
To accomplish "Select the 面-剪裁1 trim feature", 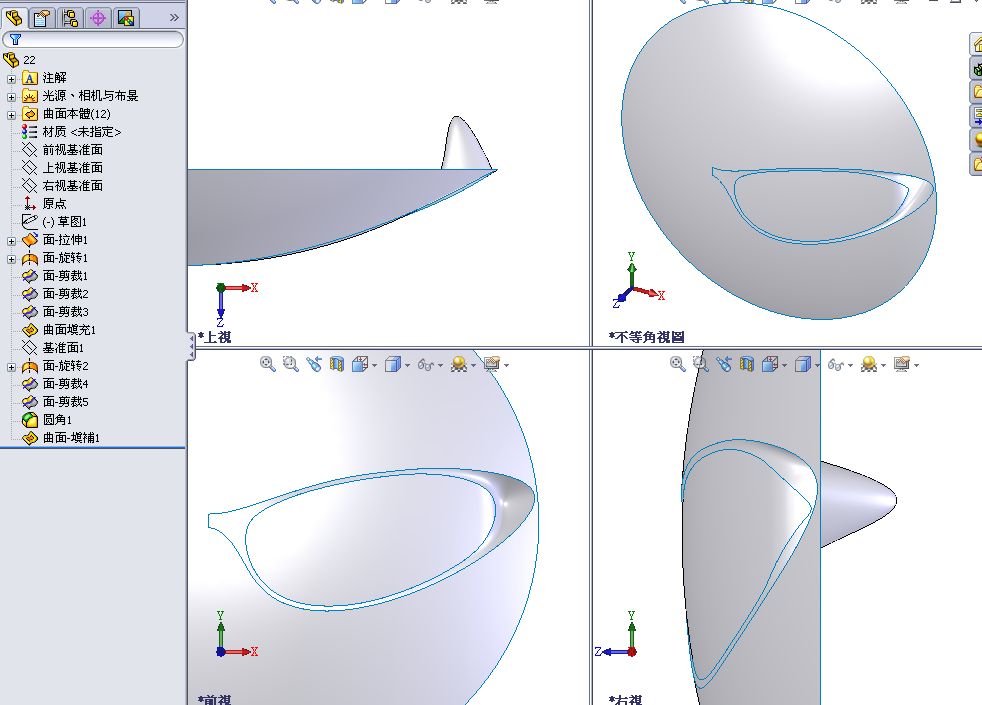I will coord(55,275).
